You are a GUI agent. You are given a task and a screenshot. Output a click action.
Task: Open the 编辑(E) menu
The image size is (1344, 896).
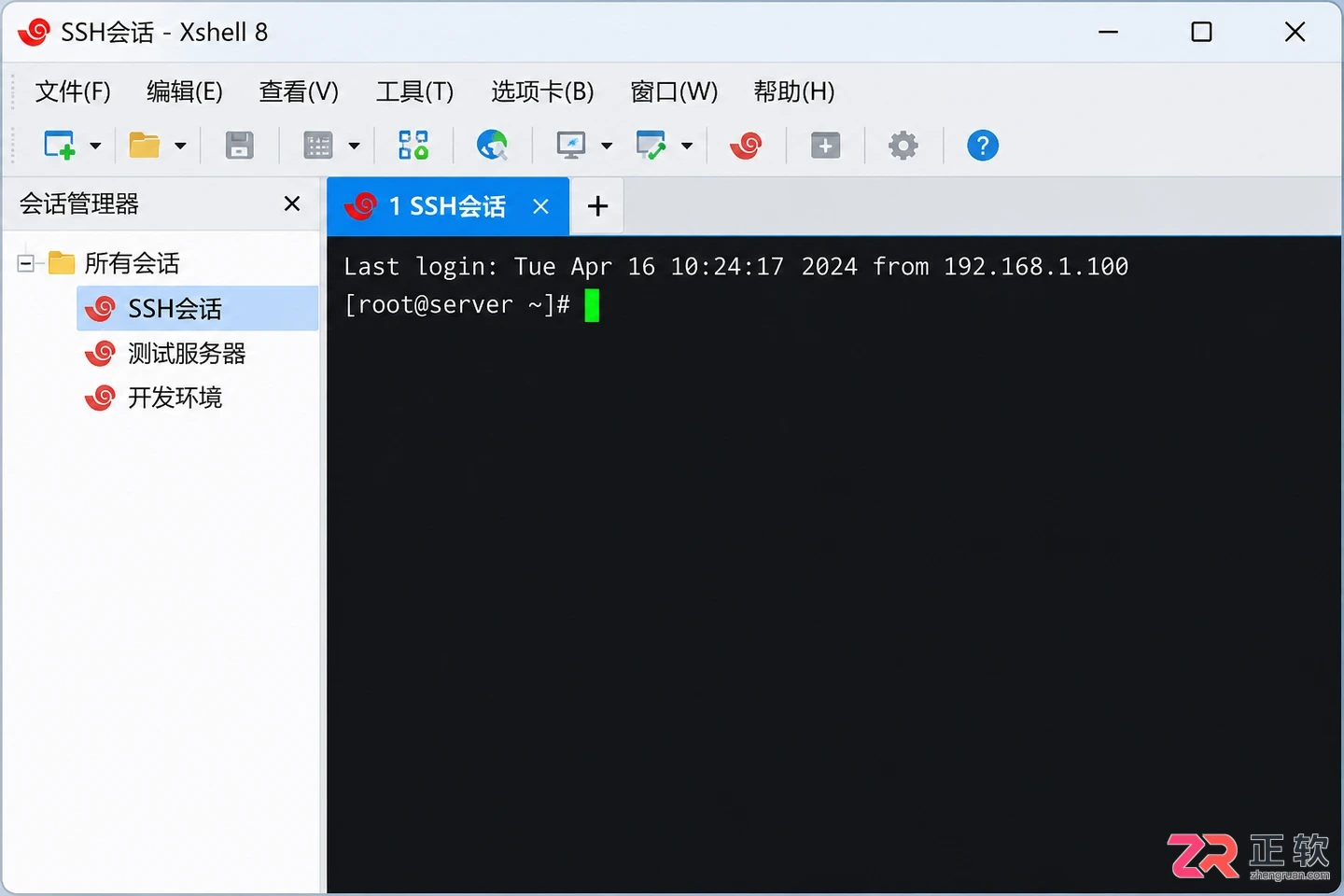(x=185, y=91)
